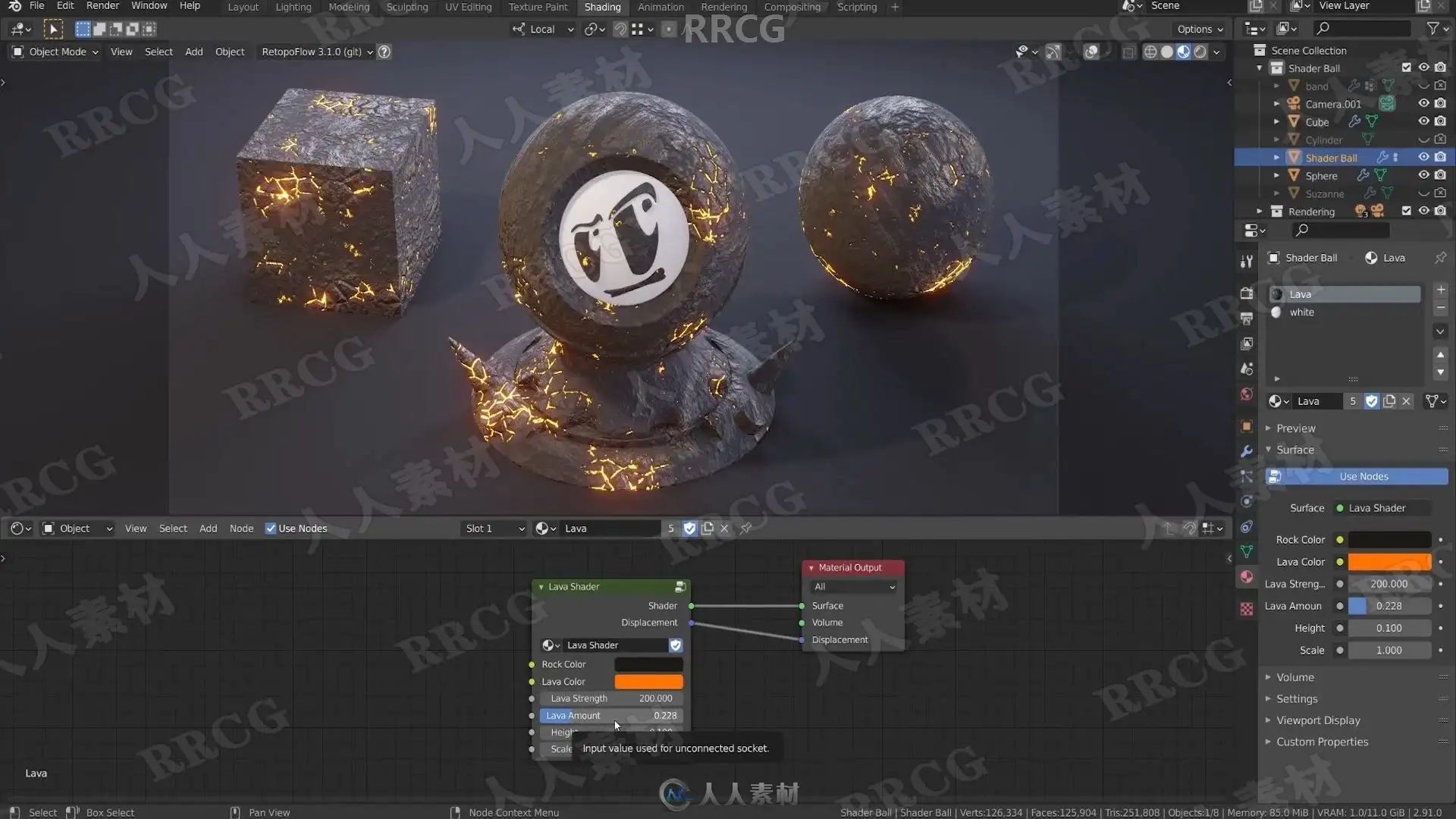Open the Render menu

(102, 6)
